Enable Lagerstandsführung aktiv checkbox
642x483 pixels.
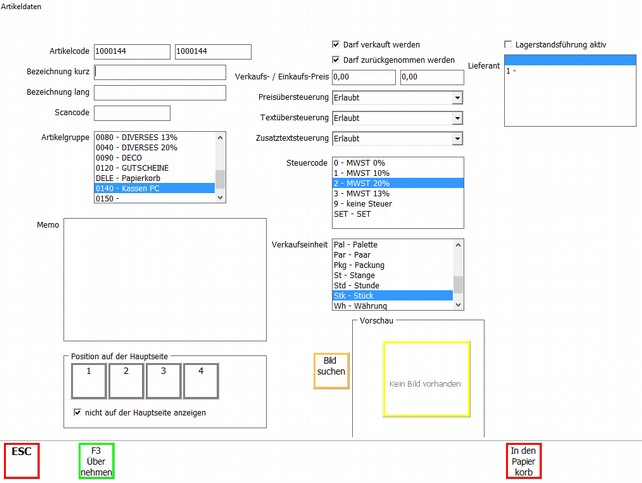click(x=509, y=45)
